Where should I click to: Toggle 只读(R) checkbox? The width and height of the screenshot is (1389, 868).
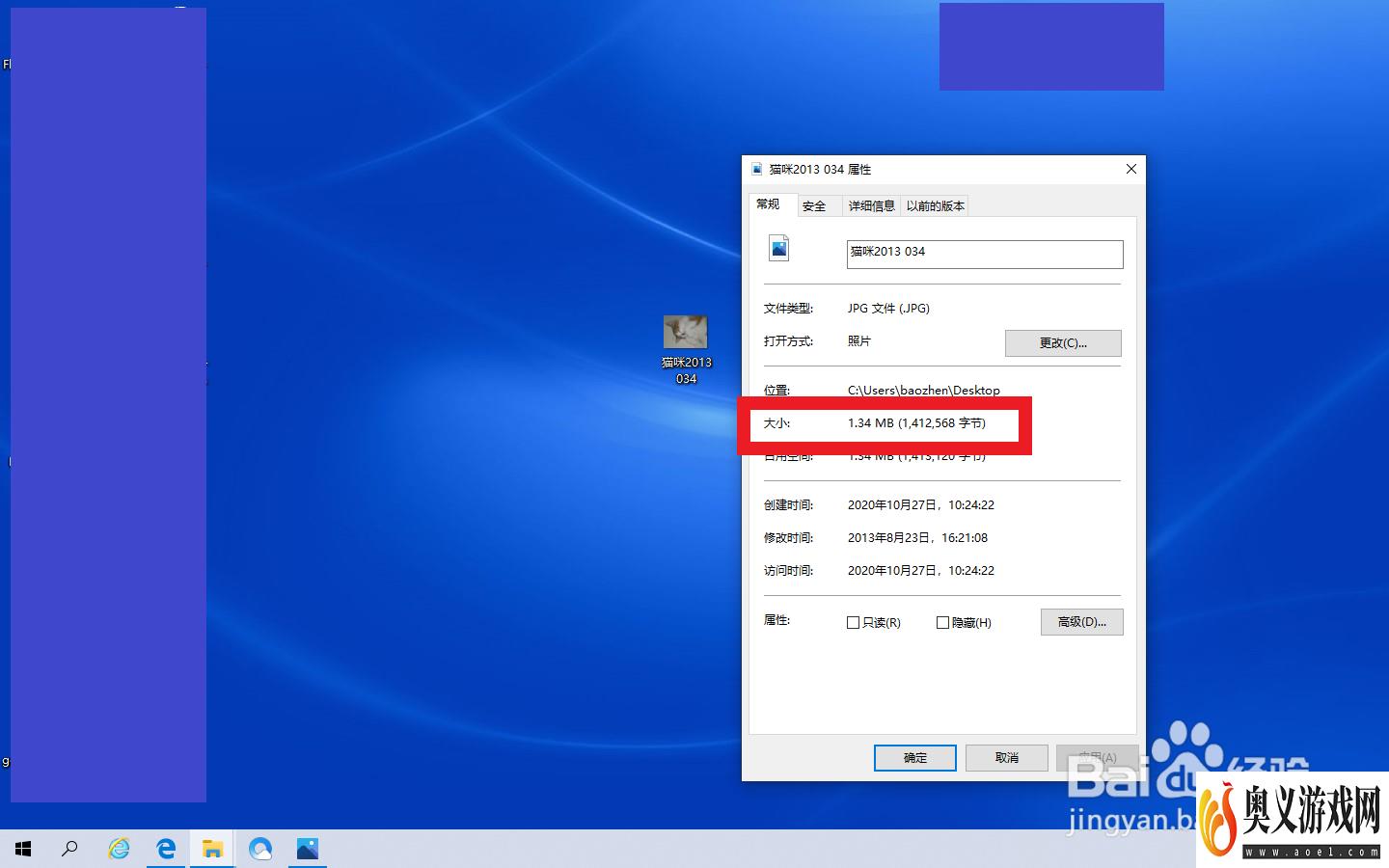[853, 623]
